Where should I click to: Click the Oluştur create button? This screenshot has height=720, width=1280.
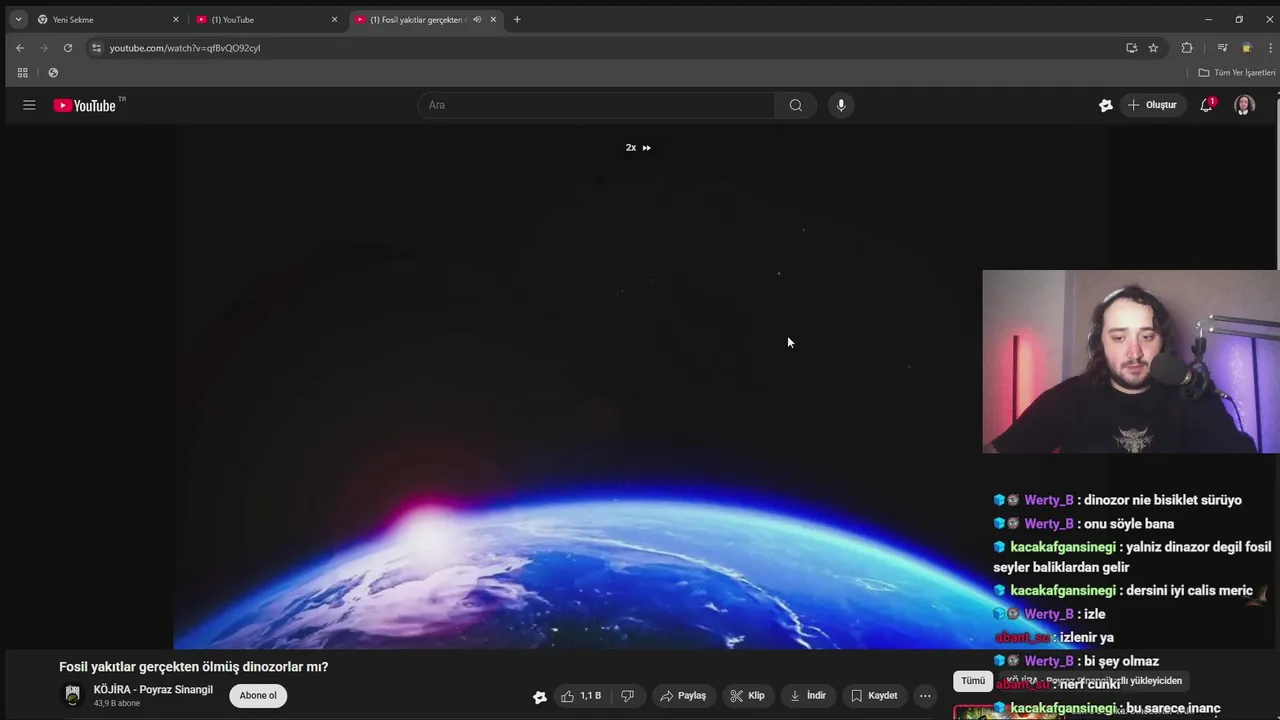(x=1153, y=105)
